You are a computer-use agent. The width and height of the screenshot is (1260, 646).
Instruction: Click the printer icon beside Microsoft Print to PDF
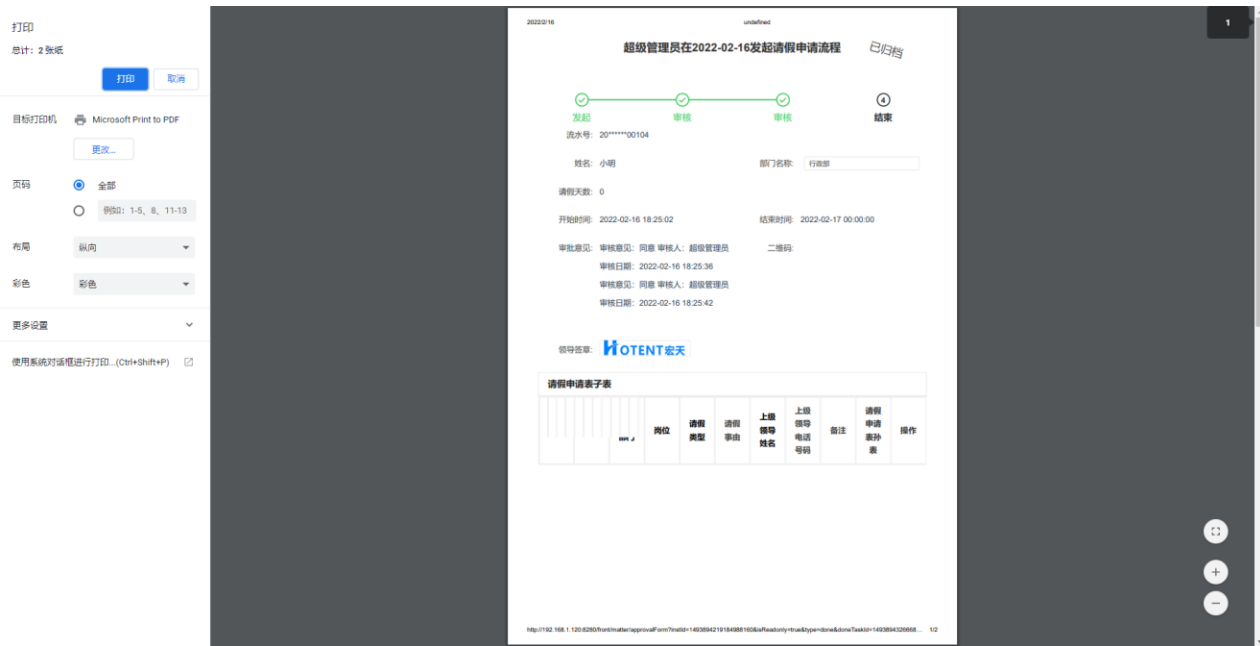click(80, 119)
